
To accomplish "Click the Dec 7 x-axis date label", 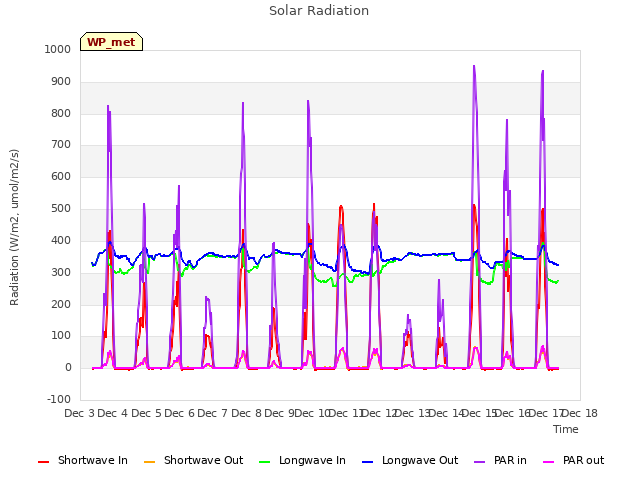I will point(212,413).
